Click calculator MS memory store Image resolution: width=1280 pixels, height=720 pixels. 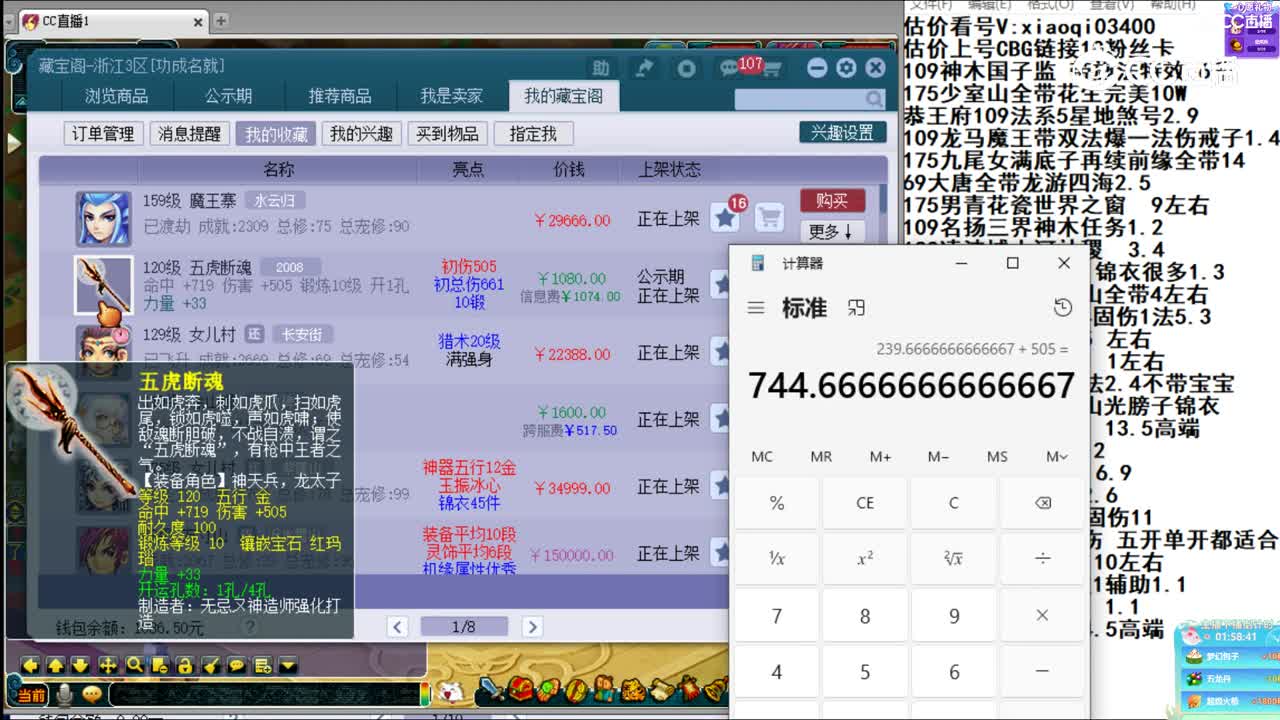[x=997, y=456]
